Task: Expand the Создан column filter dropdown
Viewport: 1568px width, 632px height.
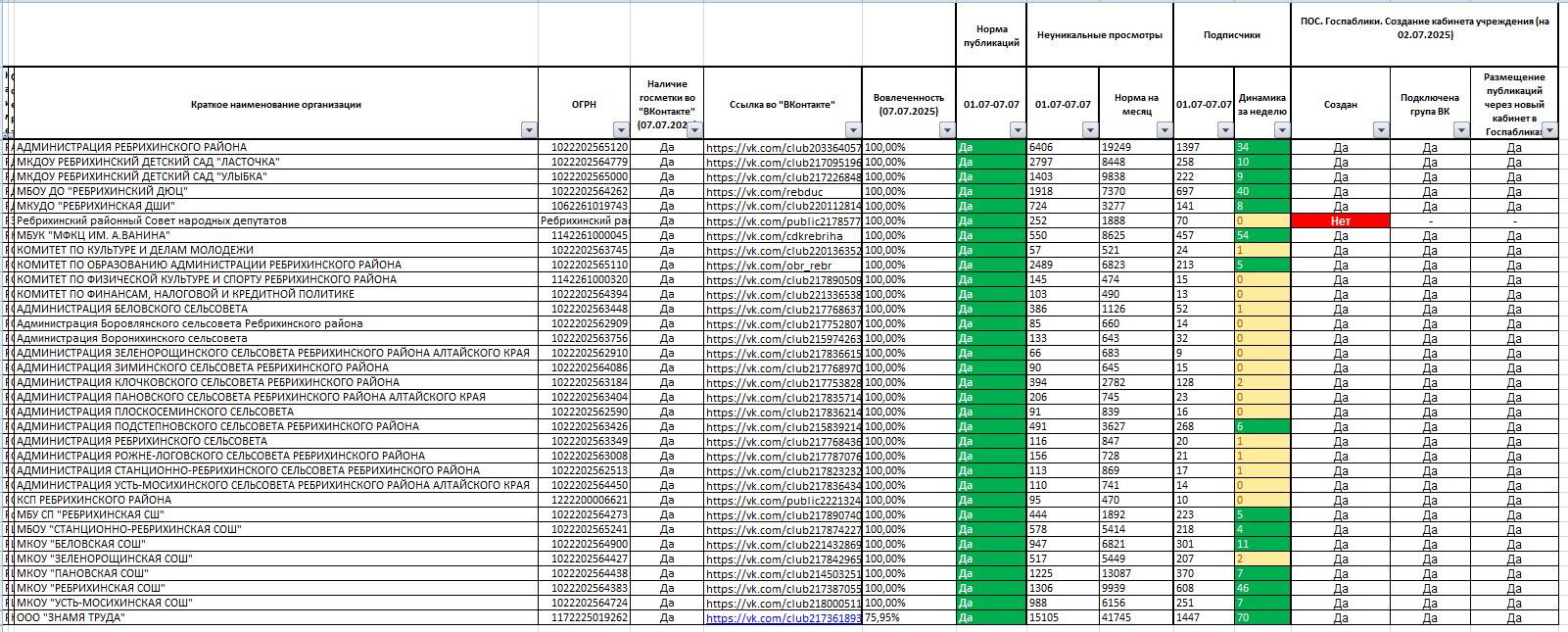Action: pos(1381,130)
